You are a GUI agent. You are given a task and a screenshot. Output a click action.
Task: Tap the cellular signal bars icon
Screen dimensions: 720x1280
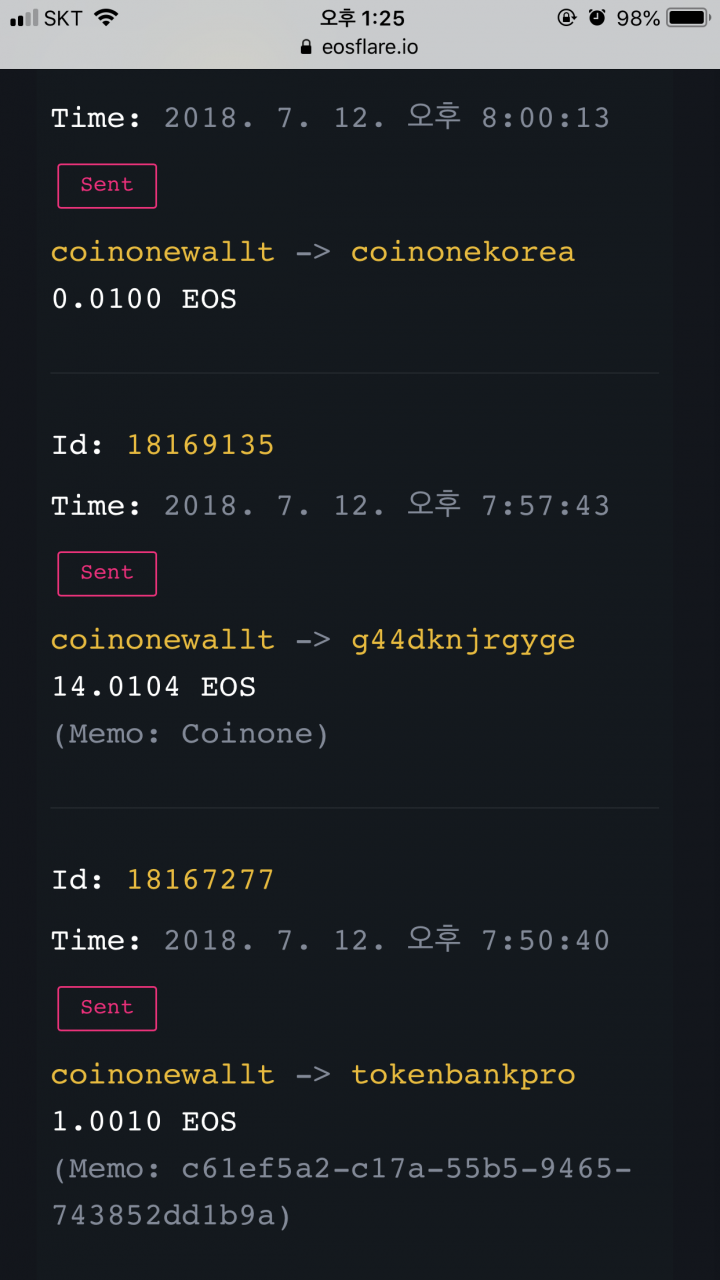[23, 18]
